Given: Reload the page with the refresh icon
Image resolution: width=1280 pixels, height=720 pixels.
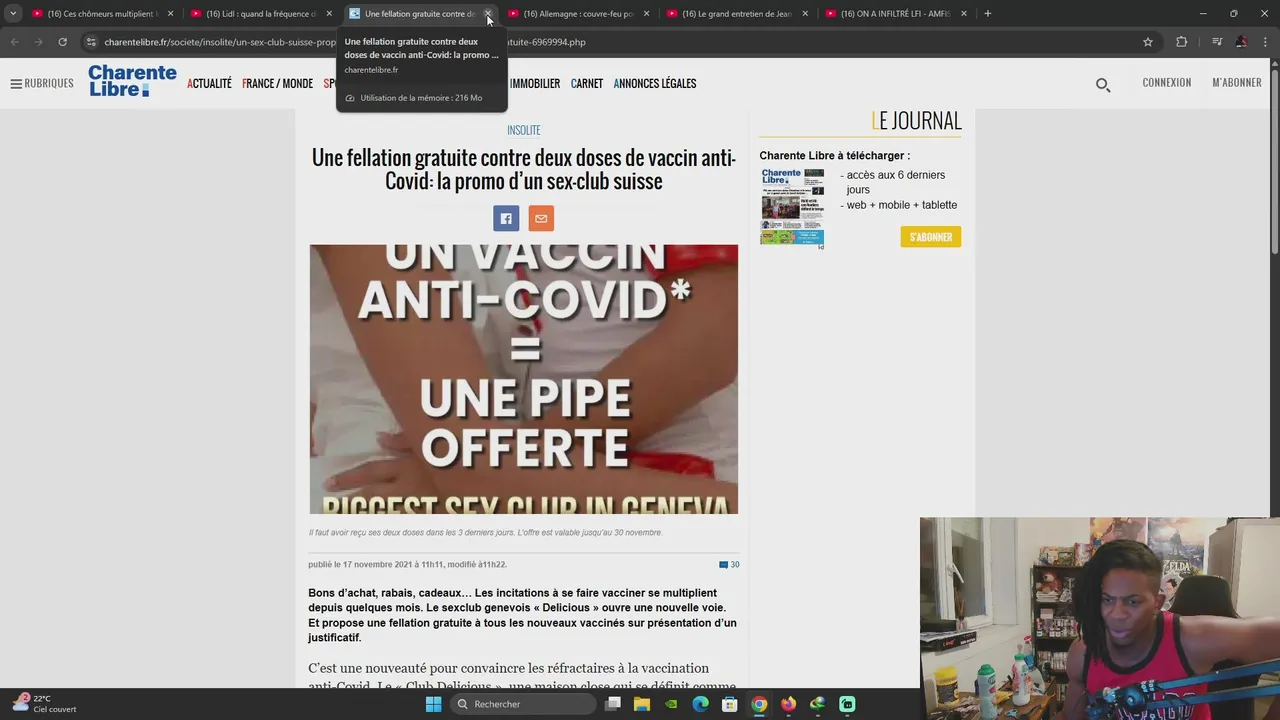Looking at the screenshot, I should coord(62,42).
